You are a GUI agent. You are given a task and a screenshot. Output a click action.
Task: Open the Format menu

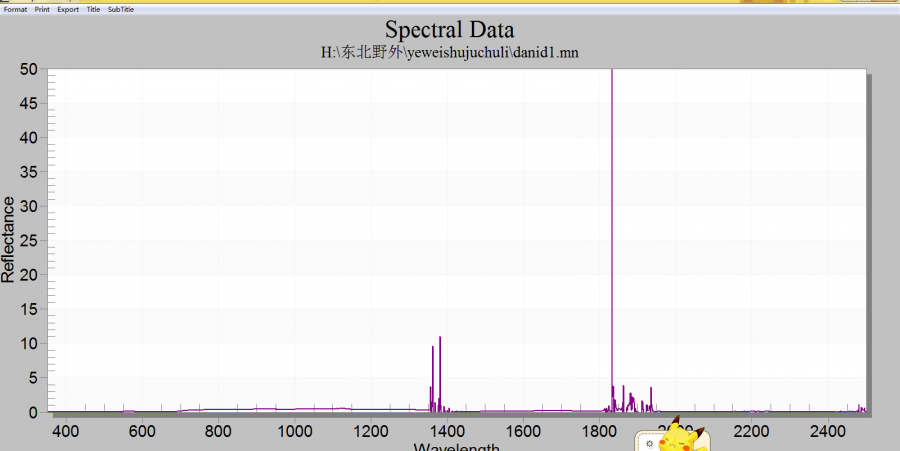tap(15, 9)
